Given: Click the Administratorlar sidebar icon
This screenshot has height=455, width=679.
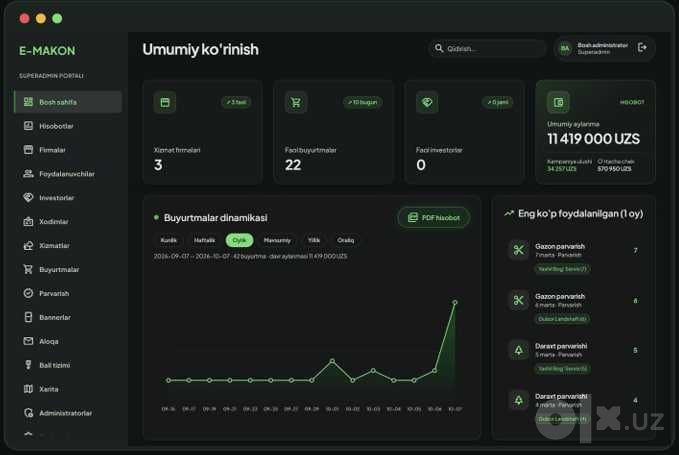Looking at the screenshot, I should [x=28, y=413].
